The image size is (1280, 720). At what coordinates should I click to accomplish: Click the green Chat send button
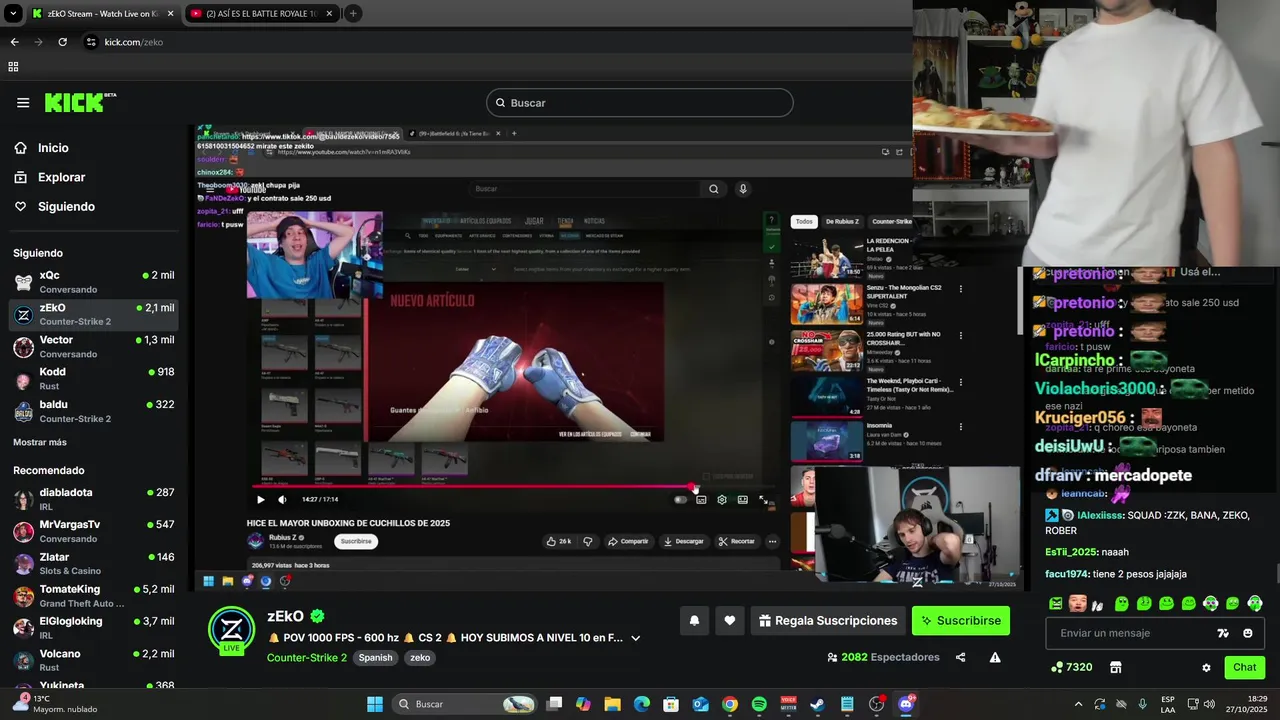pos(1244,667)
